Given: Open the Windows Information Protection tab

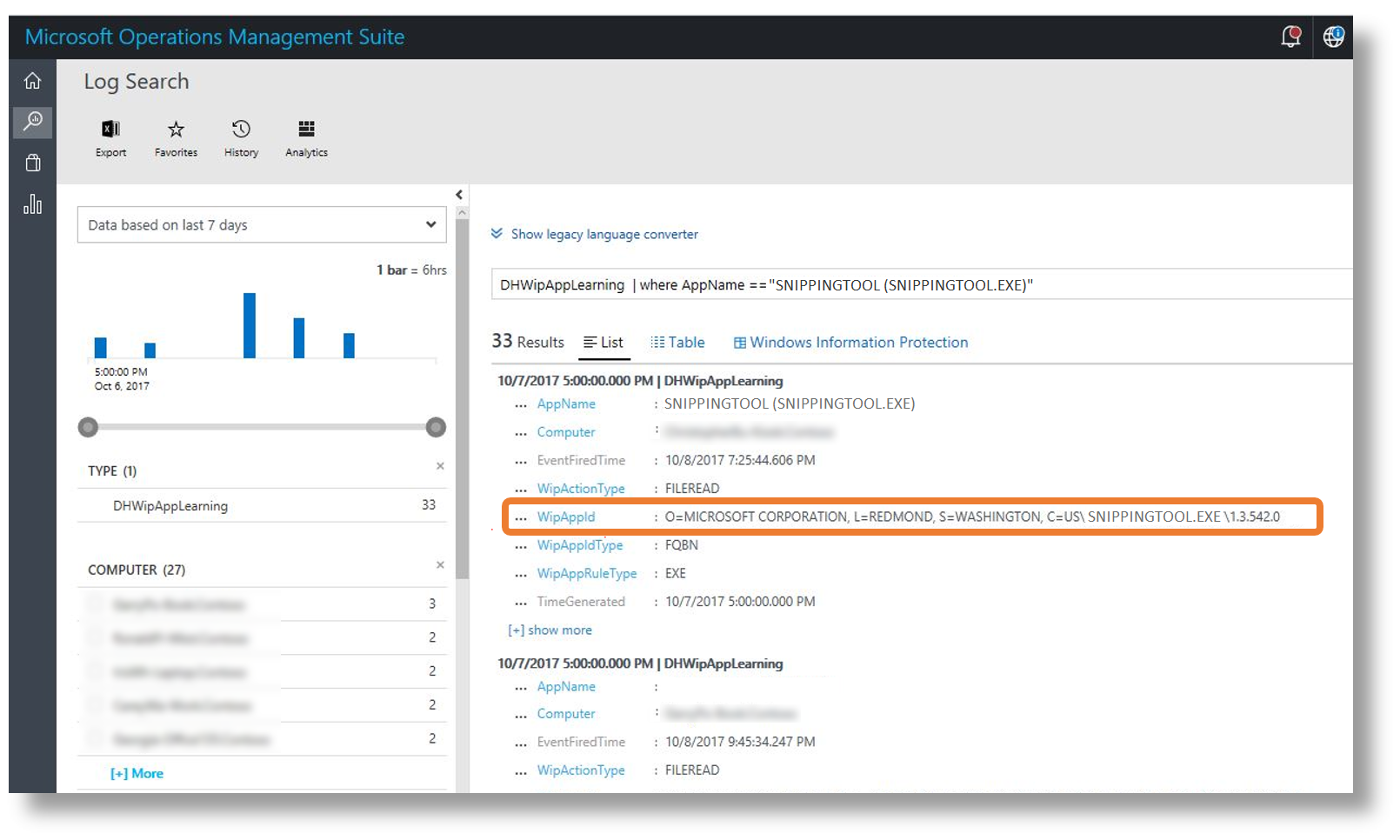Looking at the screenshot, I should point(850,343).
